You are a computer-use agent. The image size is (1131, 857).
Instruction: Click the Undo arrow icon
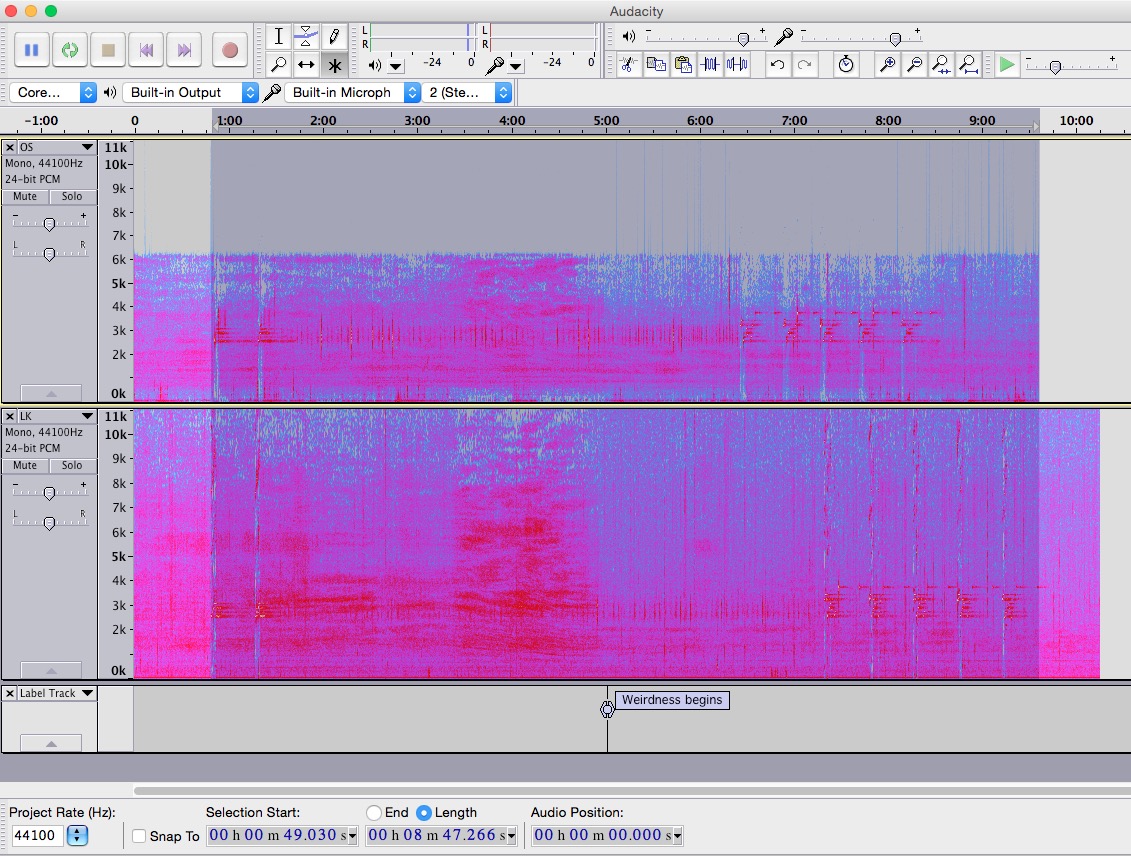tap(777, 65)
